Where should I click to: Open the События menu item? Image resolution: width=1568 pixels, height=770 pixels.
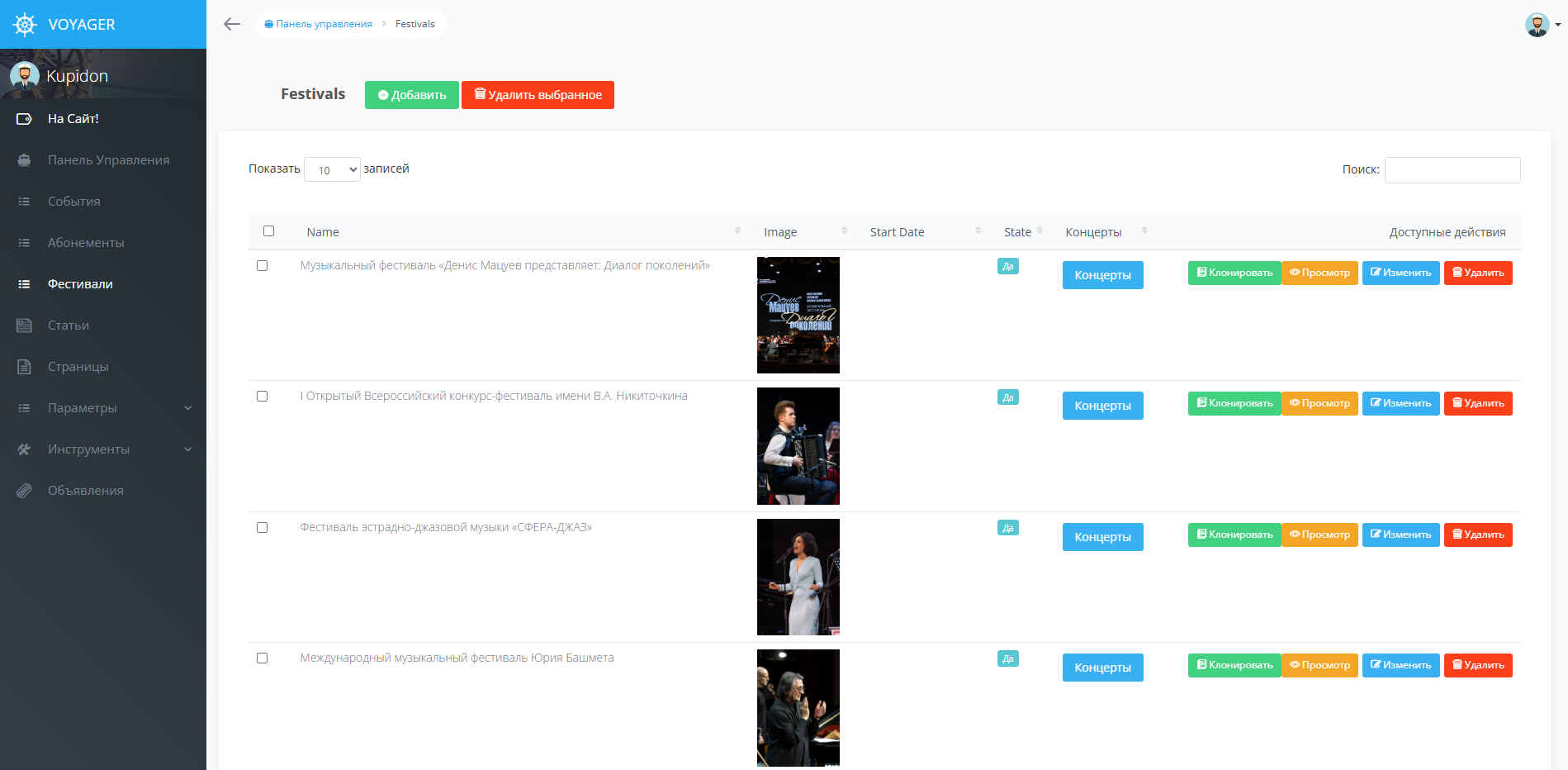[74, 202]
